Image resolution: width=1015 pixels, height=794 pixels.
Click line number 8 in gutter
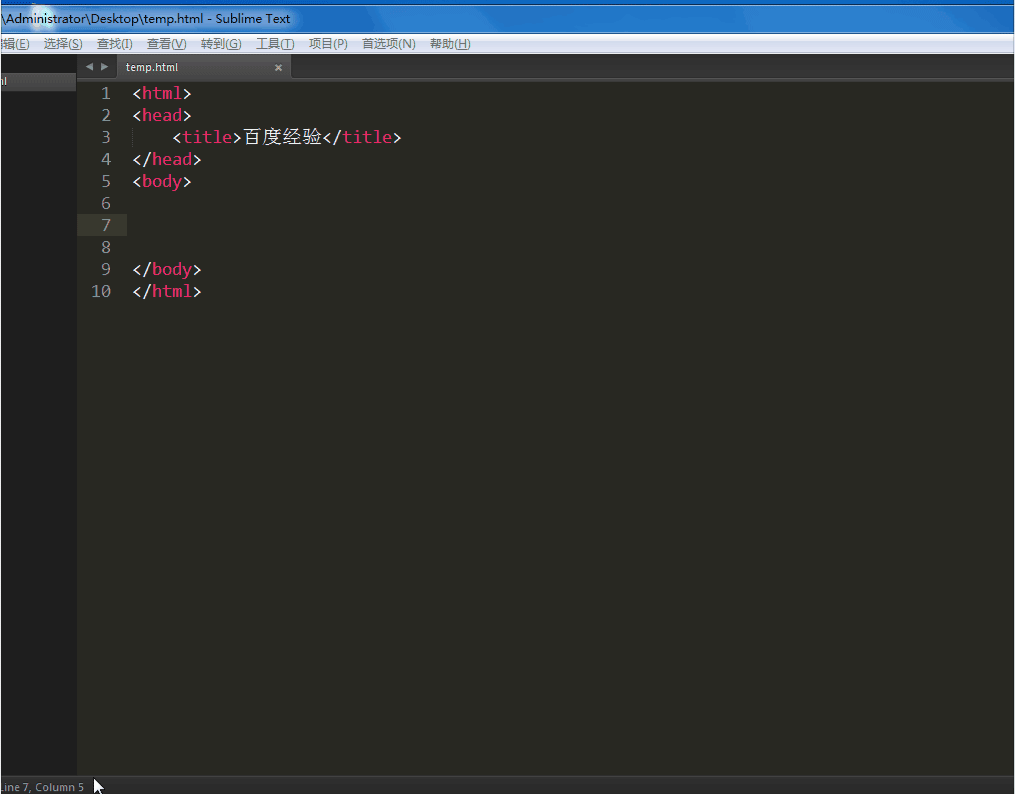(x=106, y=247)
